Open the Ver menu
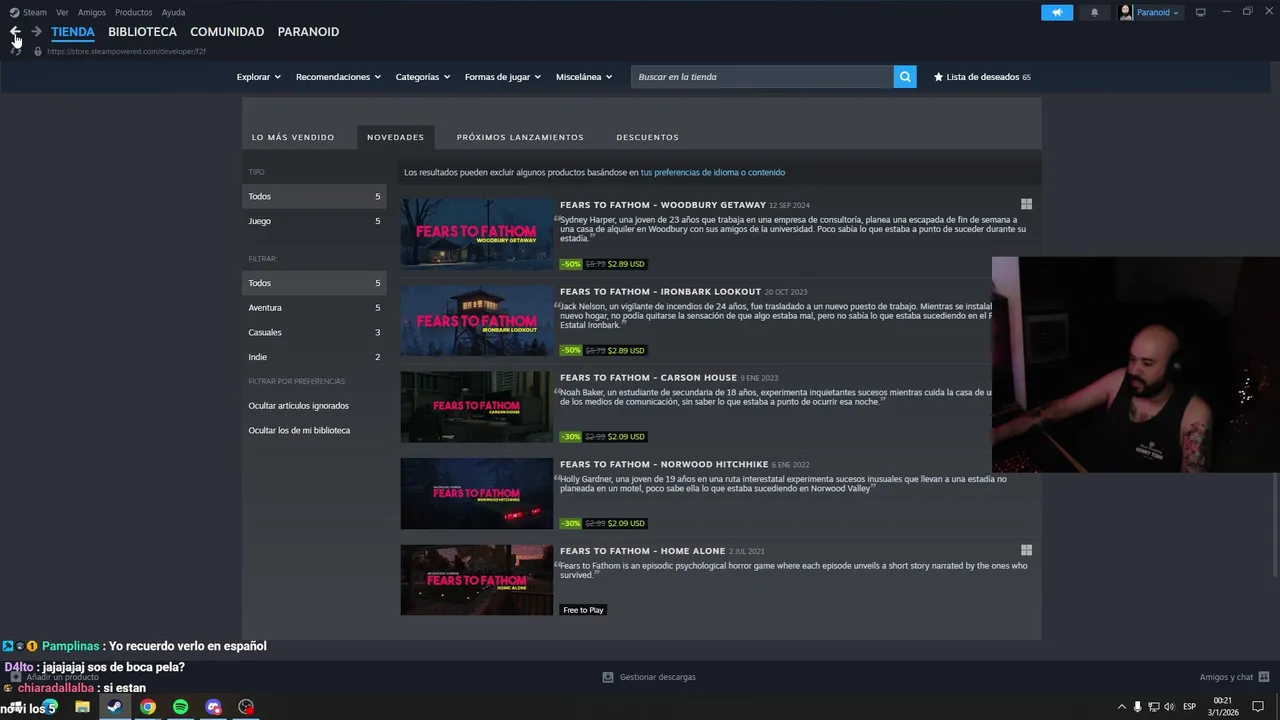 63,13
